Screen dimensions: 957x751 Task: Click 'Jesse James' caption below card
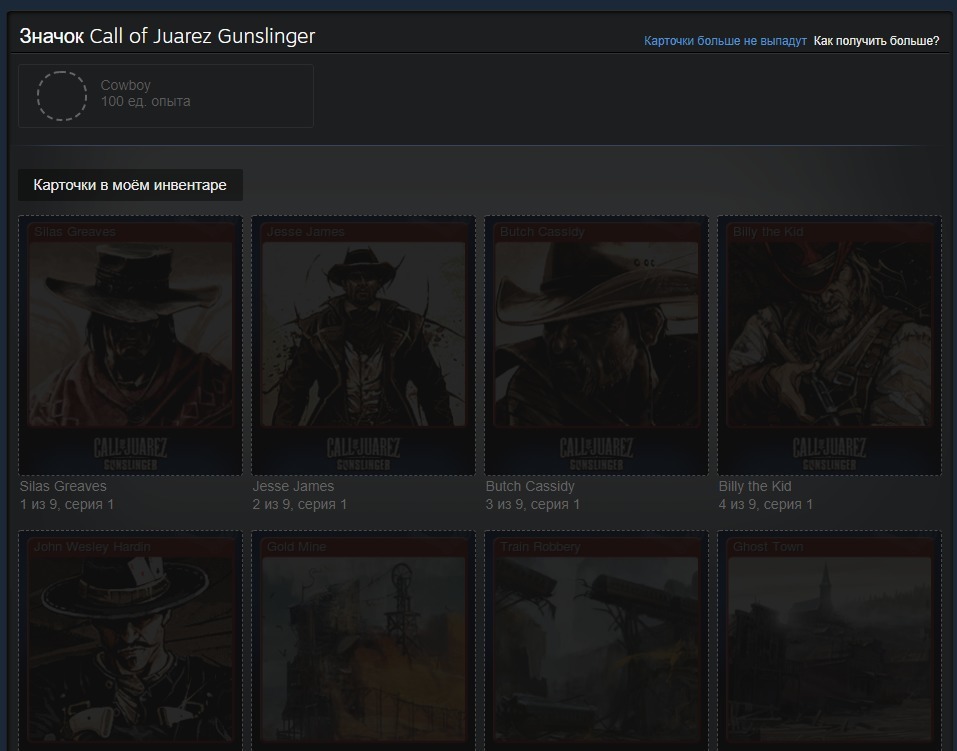pos(294,486)
